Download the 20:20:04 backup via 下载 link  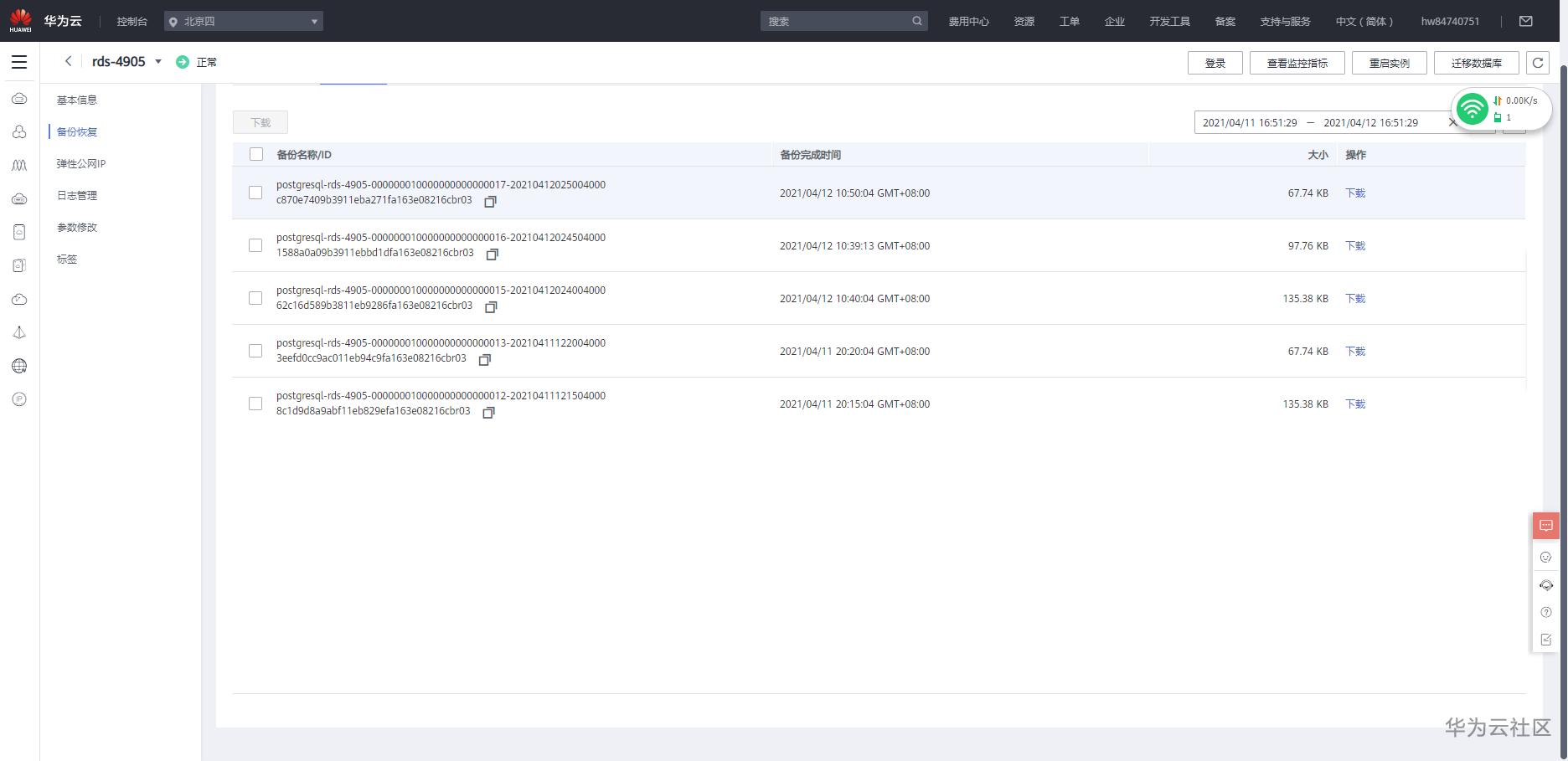point(1355,351)
